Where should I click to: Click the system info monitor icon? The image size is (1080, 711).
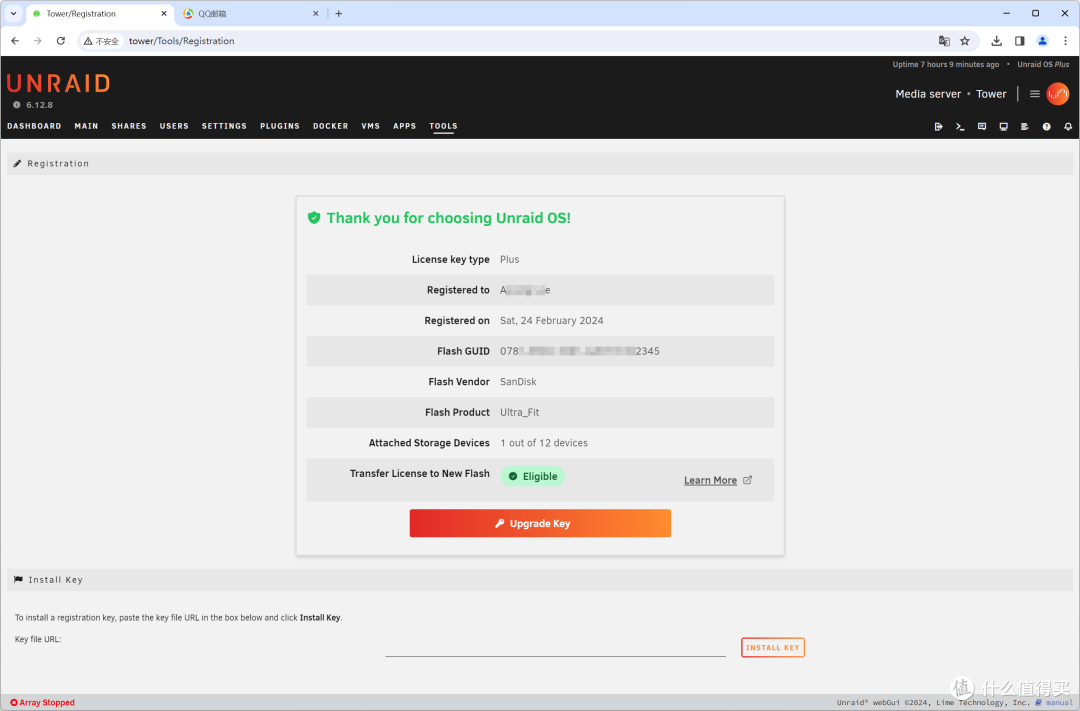click(1003, 127)
